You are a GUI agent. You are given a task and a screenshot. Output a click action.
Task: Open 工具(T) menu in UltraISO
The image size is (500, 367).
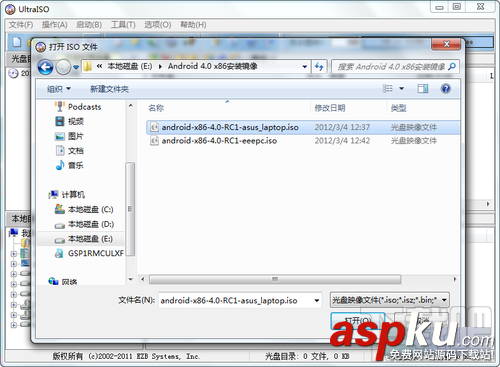click(123, 25)
